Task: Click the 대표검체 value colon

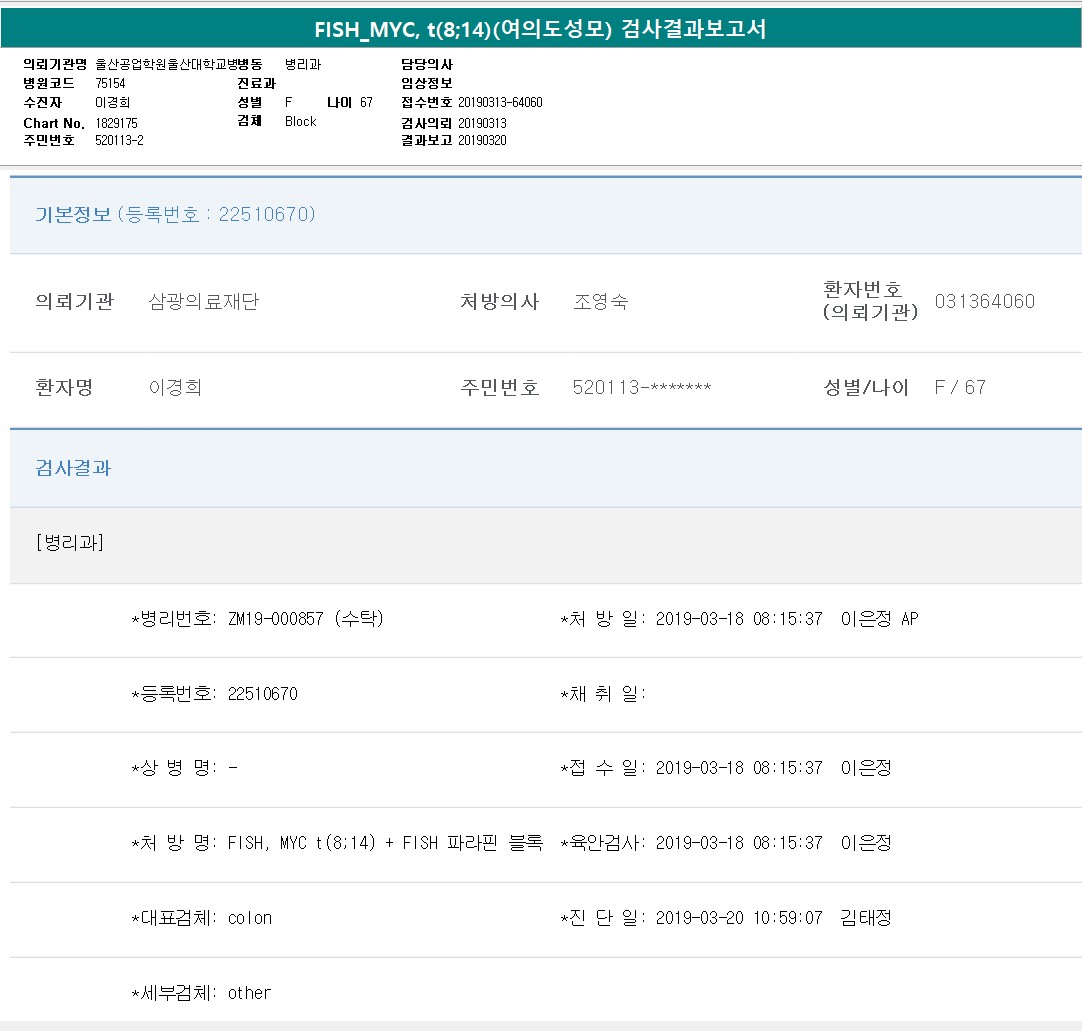Action: point(249,918)
